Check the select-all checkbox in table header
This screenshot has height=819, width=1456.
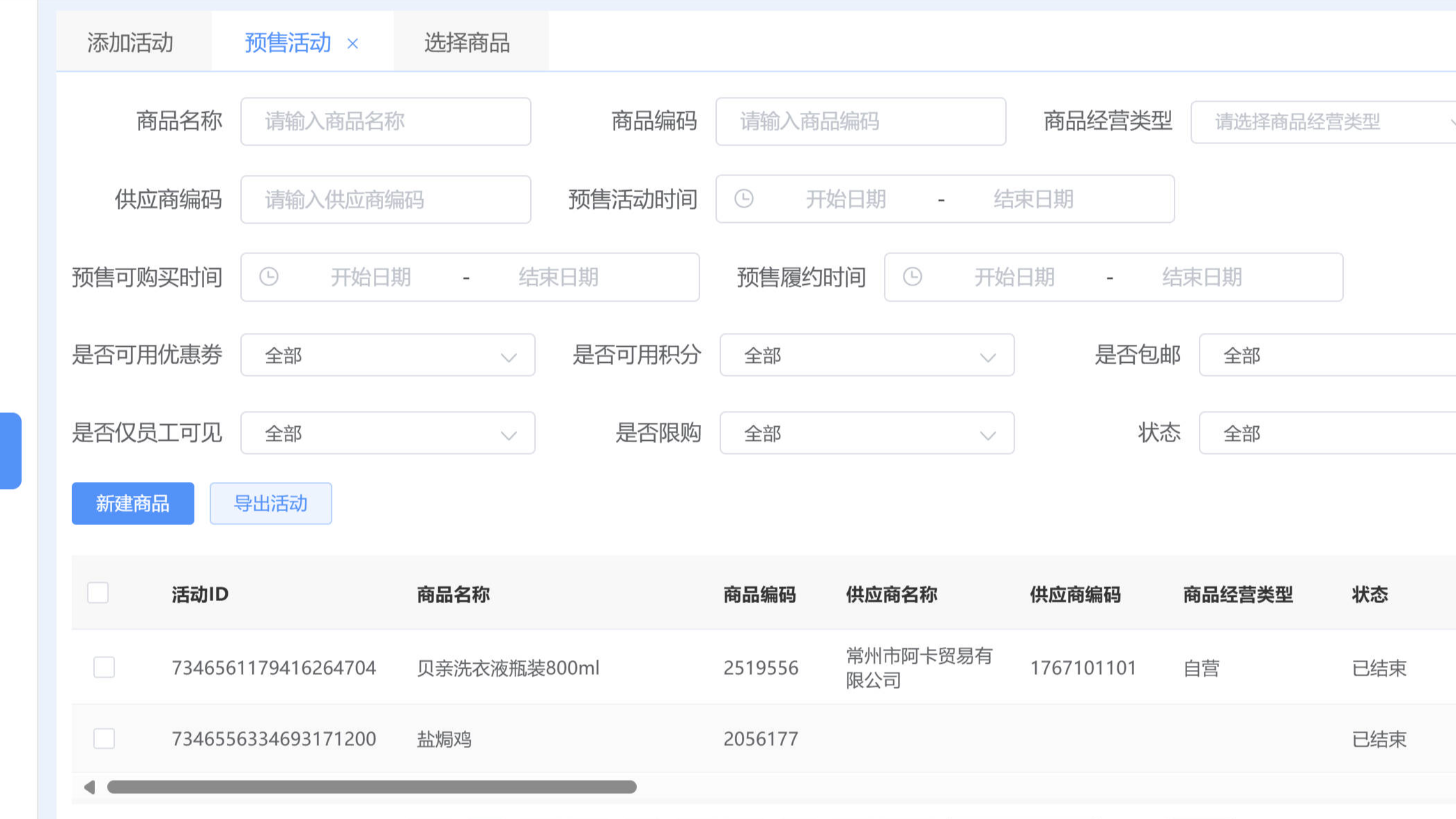point(98,593)
